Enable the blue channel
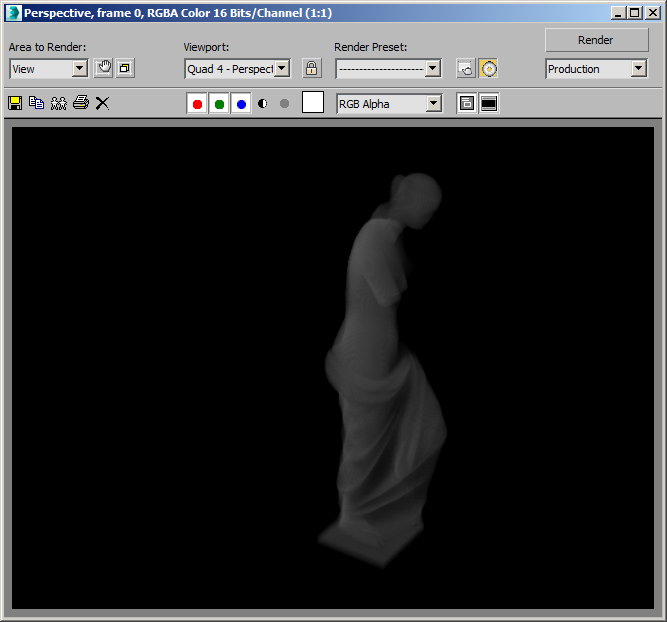Image resolution: width=667 pixels, height=622 pixels. tap(241, 104)
